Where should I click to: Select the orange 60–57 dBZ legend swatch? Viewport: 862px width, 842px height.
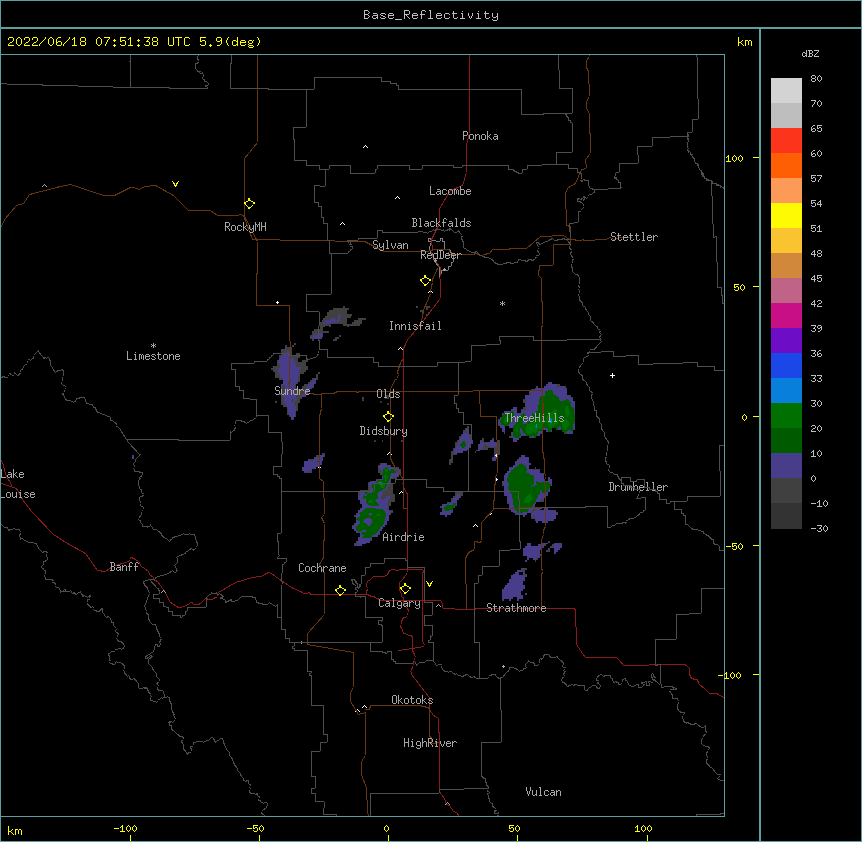(x=786, y=165)
